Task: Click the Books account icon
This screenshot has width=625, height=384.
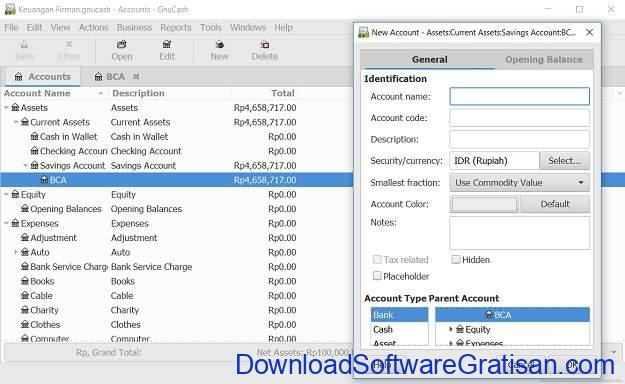Action: (25, 281)
